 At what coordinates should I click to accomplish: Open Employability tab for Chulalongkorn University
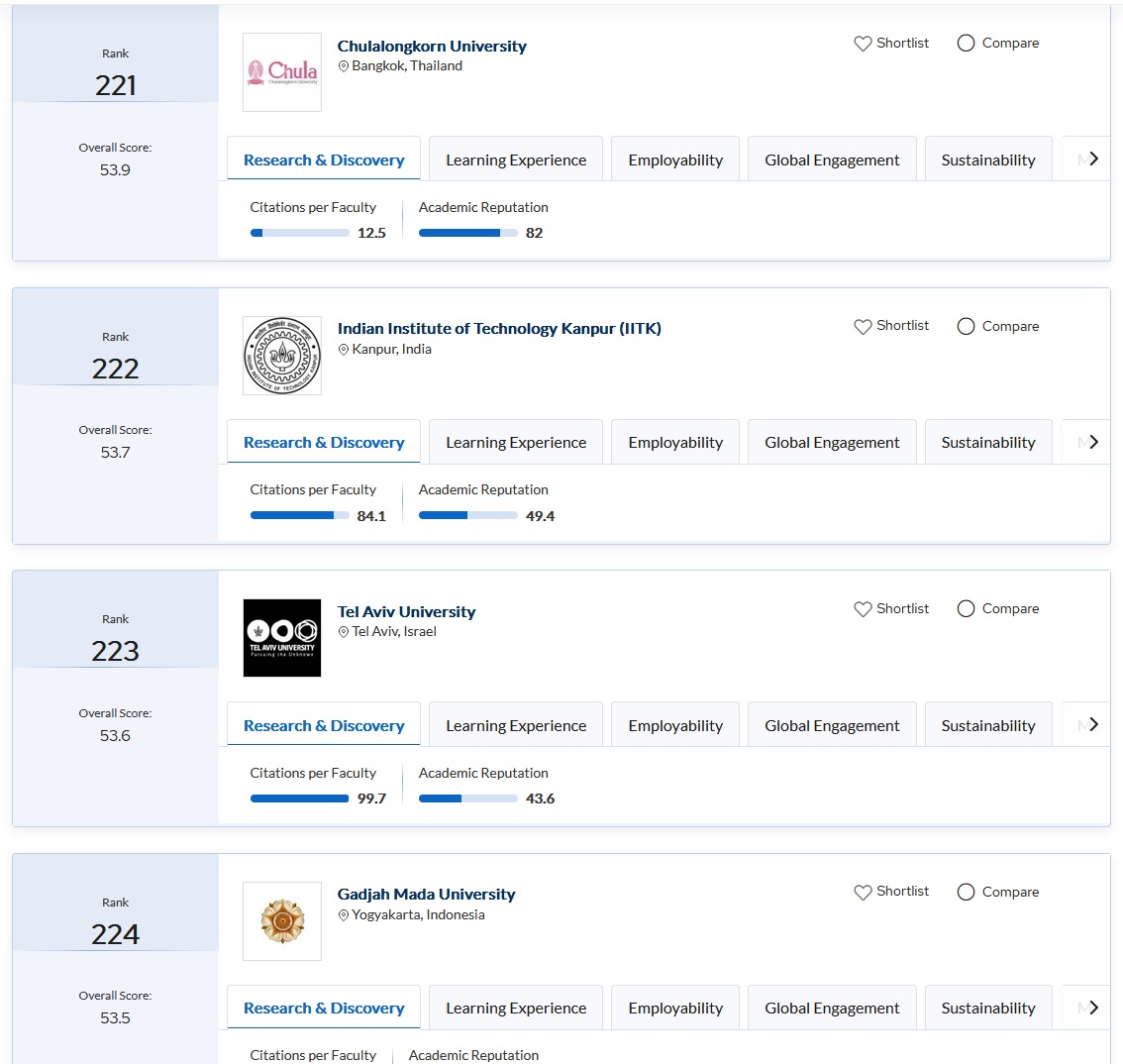pos(675,160)
